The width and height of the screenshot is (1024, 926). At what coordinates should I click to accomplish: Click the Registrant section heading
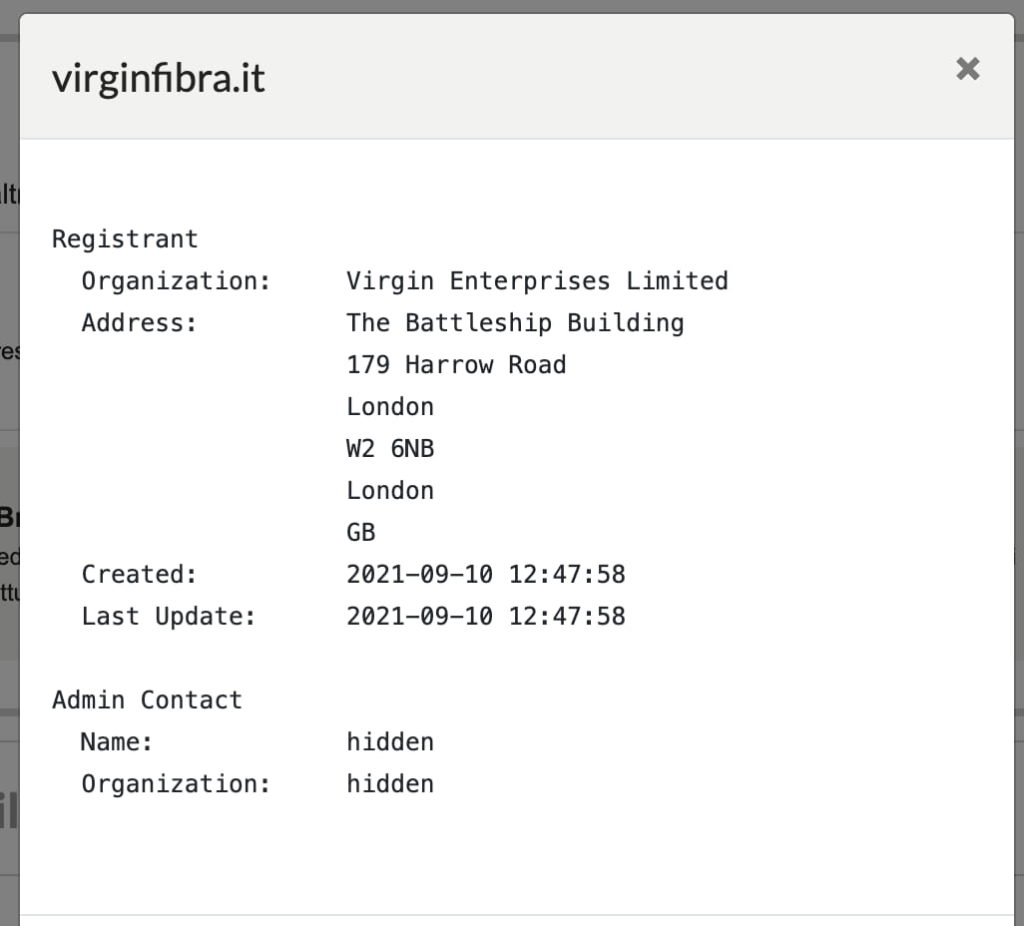[125, 239]
